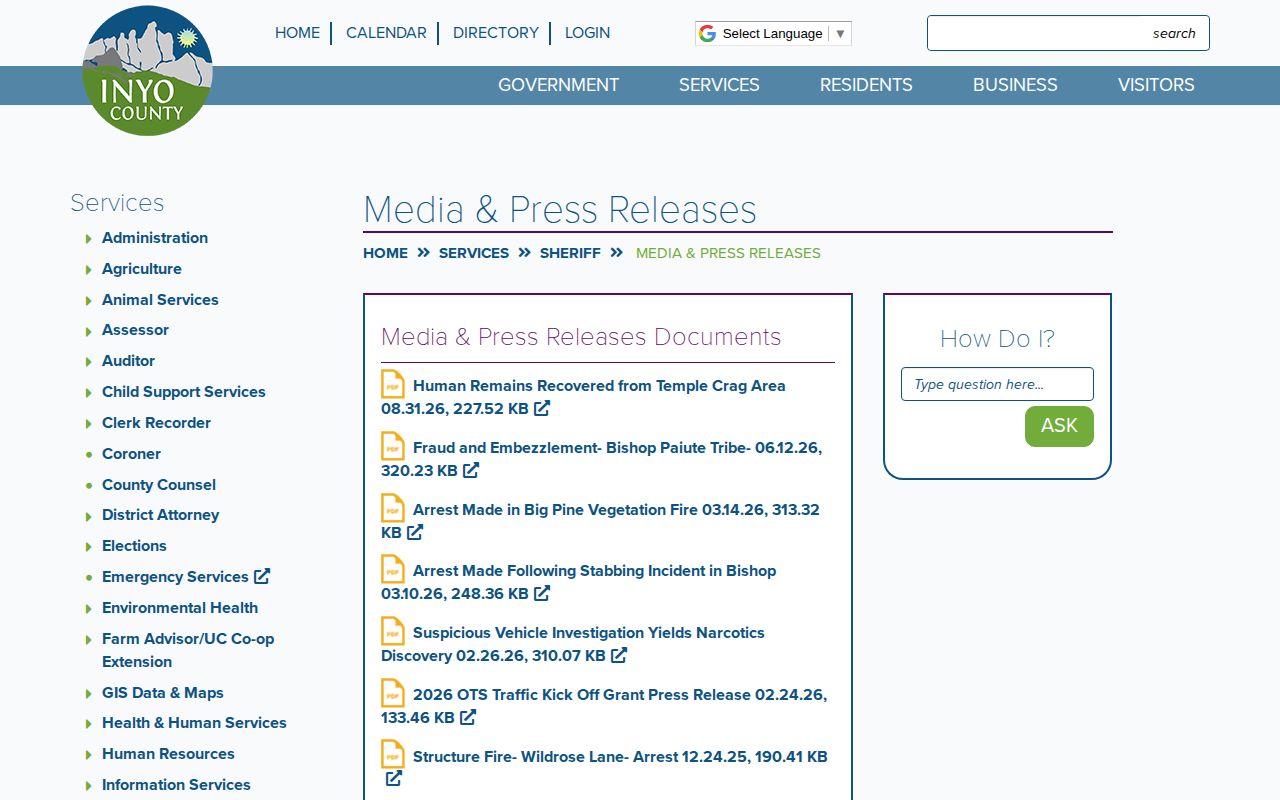Open PDF icon for Stabbing Incident in Bishop

tap(393, 569)
